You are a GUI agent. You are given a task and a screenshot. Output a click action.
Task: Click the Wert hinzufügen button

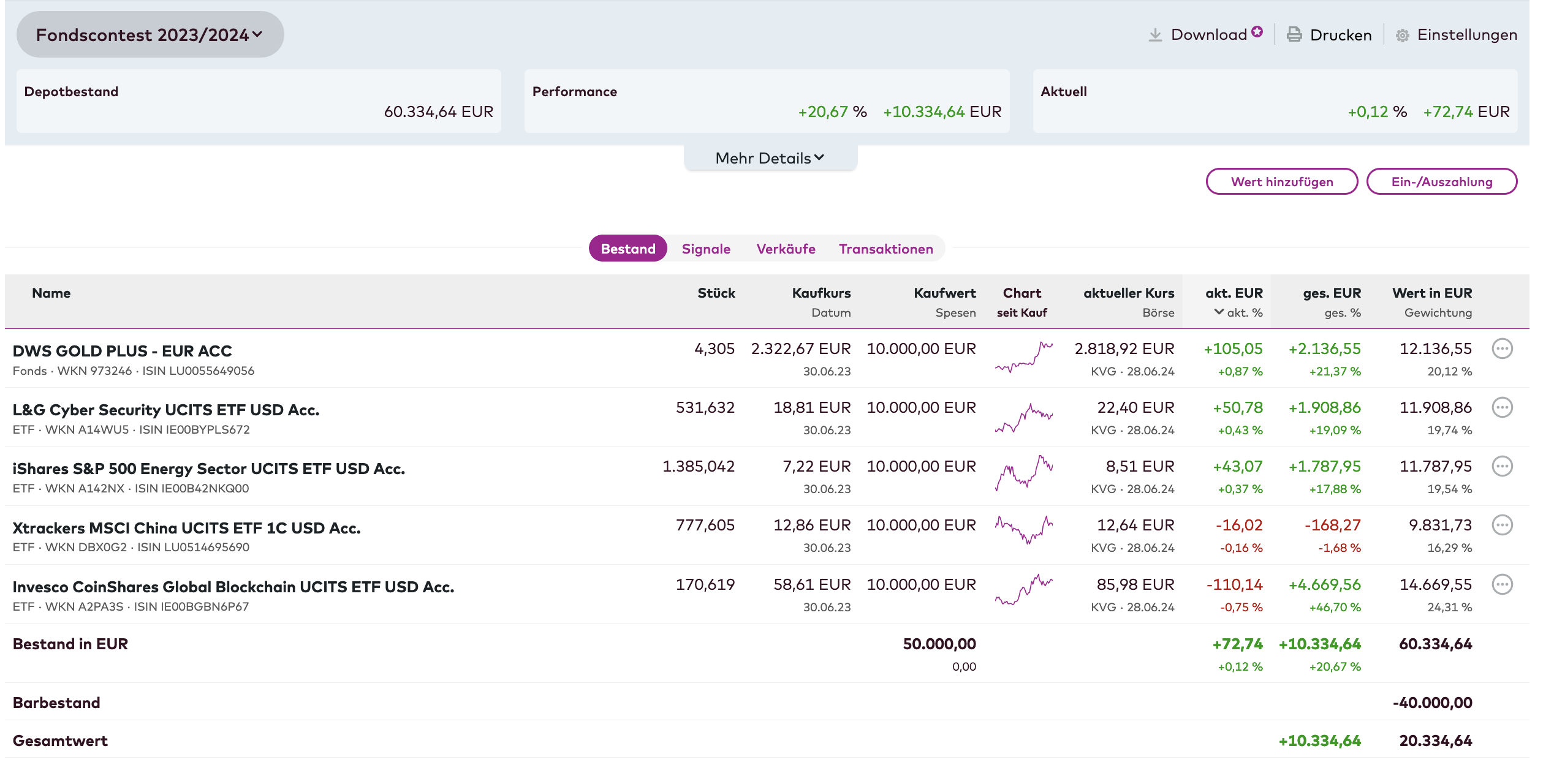(x=1281, y=182)
